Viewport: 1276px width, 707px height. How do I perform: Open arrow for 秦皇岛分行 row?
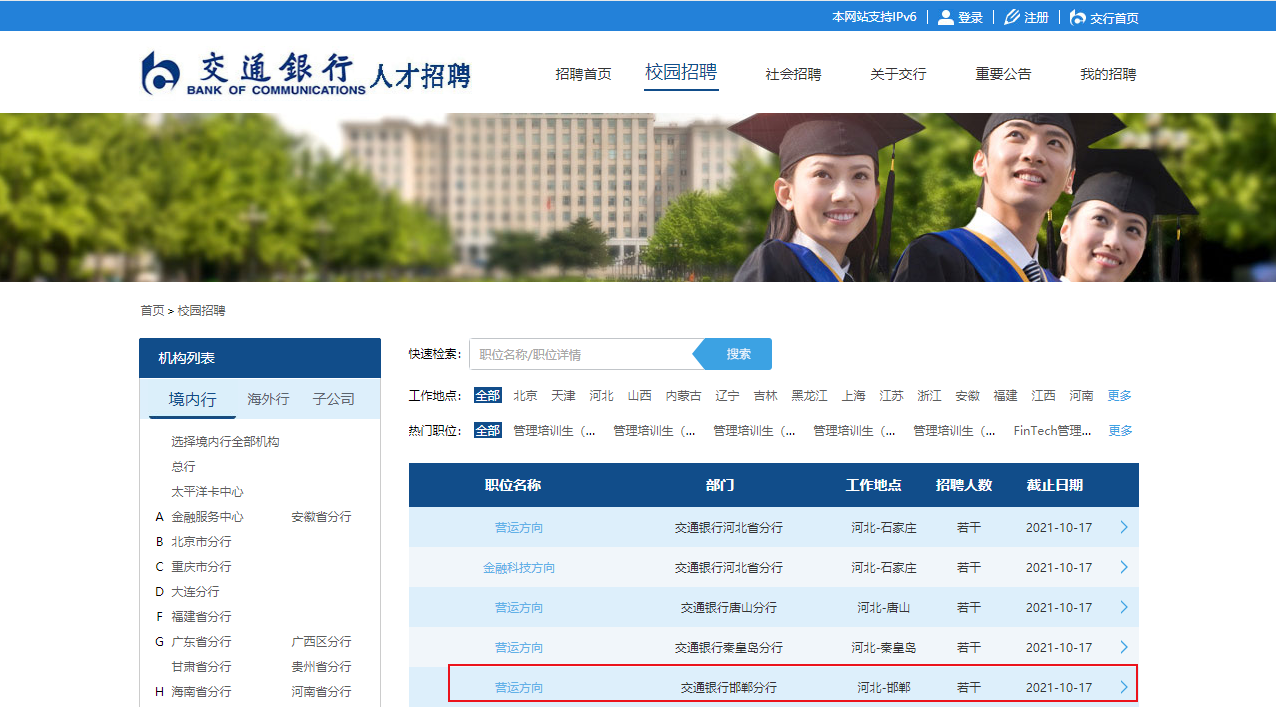click(x=1124, y=647)
